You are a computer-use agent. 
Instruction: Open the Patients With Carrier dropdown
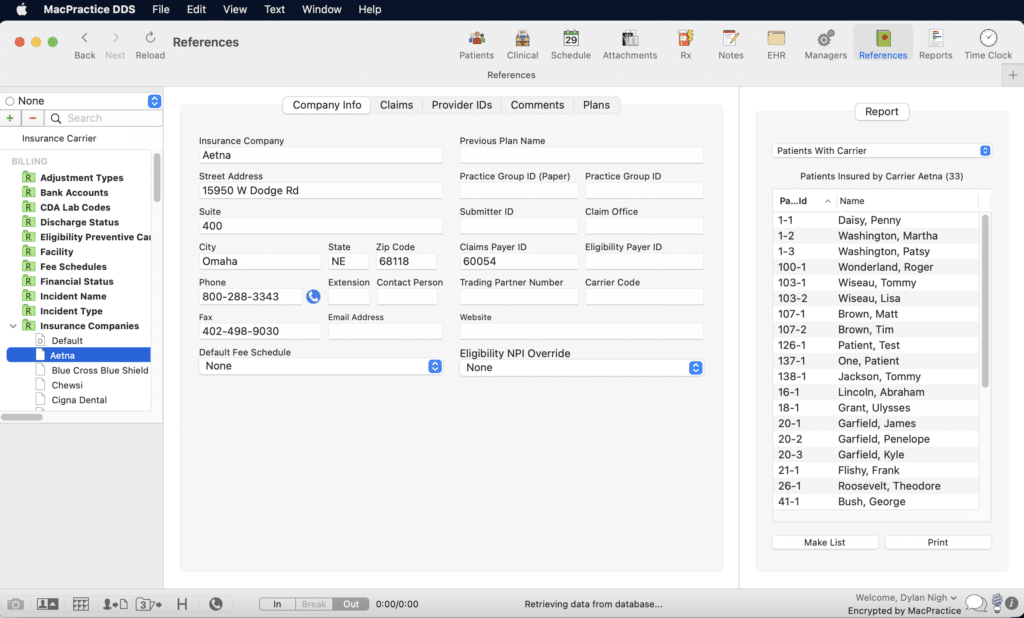pos(882,151)
